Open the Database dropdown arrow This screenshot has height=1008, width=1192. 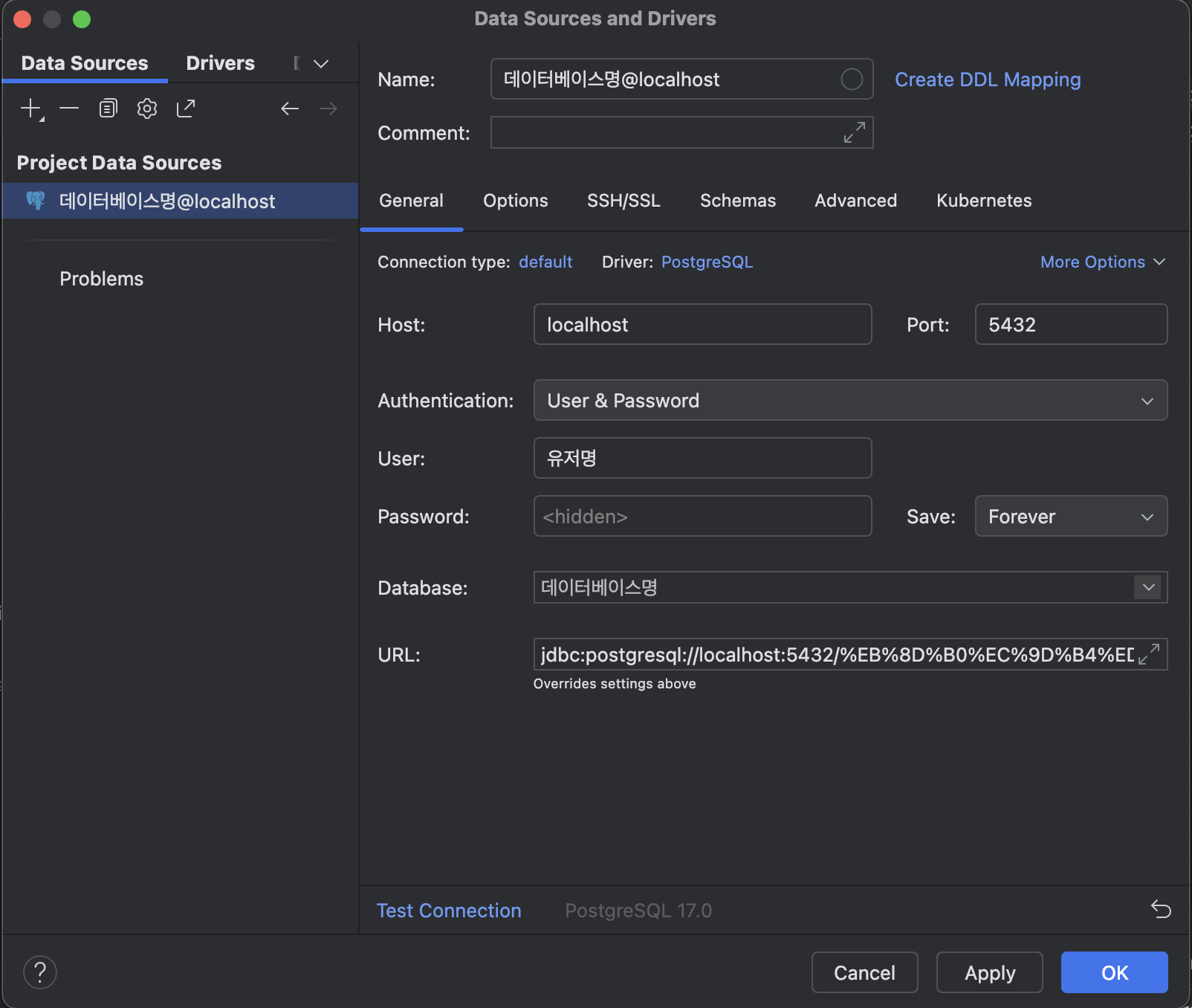pos(1149,587)
